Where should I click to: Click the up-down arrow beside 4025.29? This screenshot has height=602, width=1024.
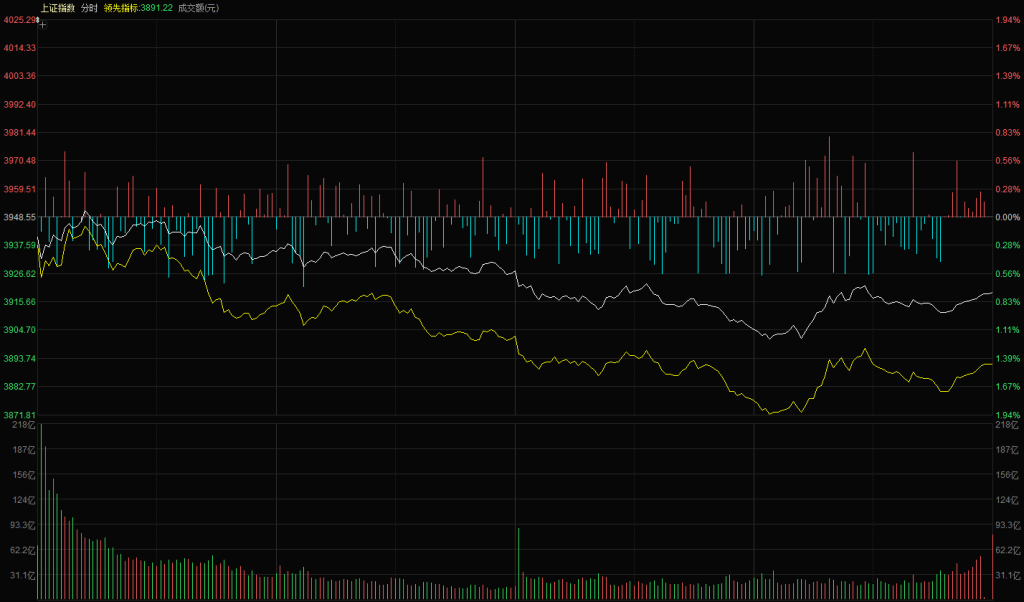point(38,19)
